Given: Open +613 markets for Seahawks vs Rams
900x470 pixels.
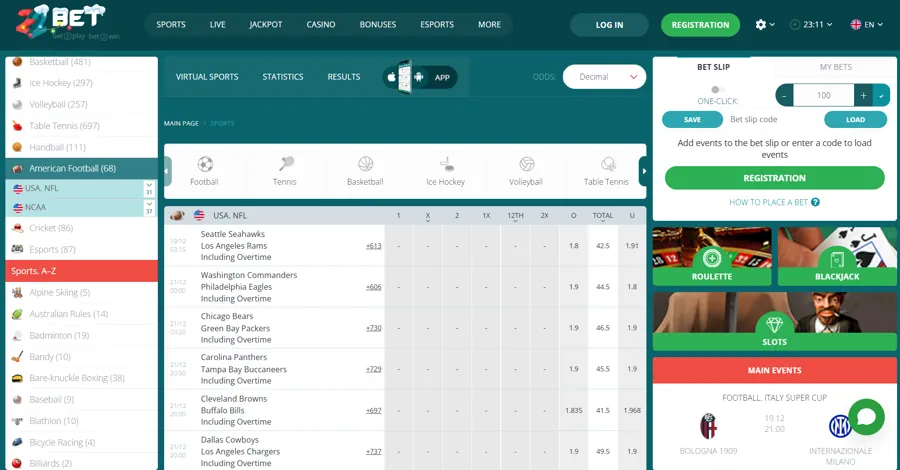Looking at the screenshot, I should tap(374, 246).
